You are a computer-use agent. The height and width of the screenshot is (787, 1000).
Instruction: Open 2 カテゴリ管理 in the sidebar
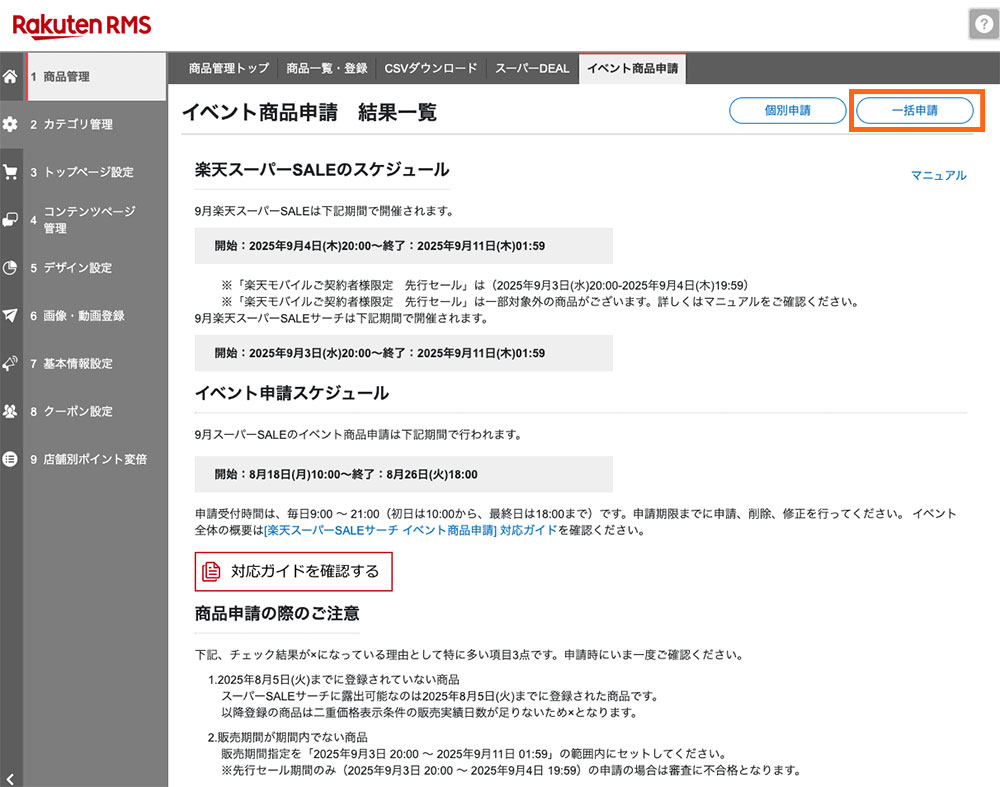96,124
